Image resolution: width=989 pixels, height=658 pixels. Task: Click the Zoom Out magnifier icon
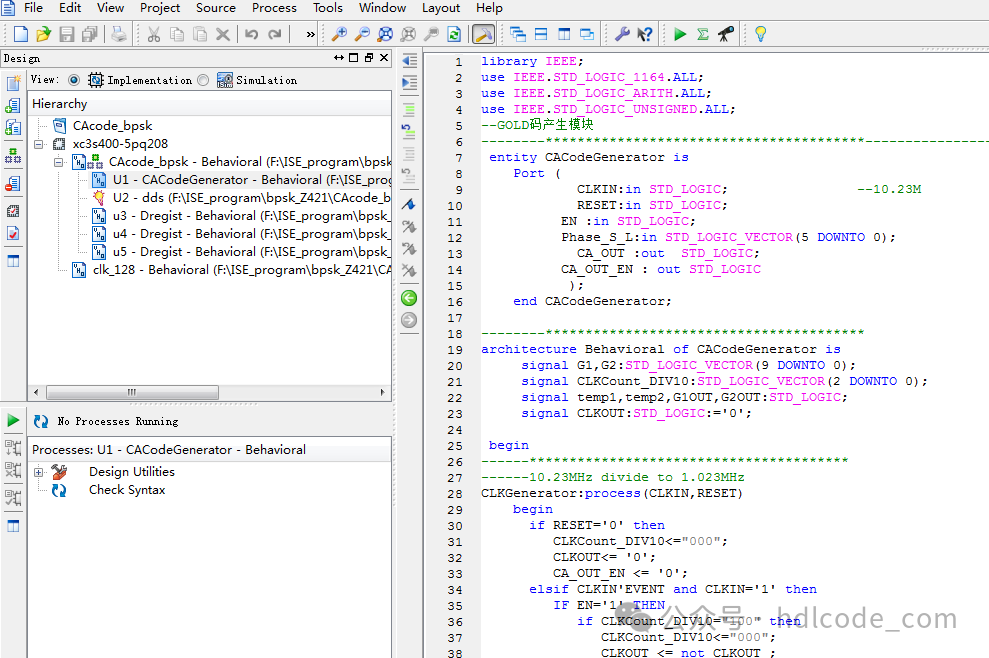click(363, 34)
